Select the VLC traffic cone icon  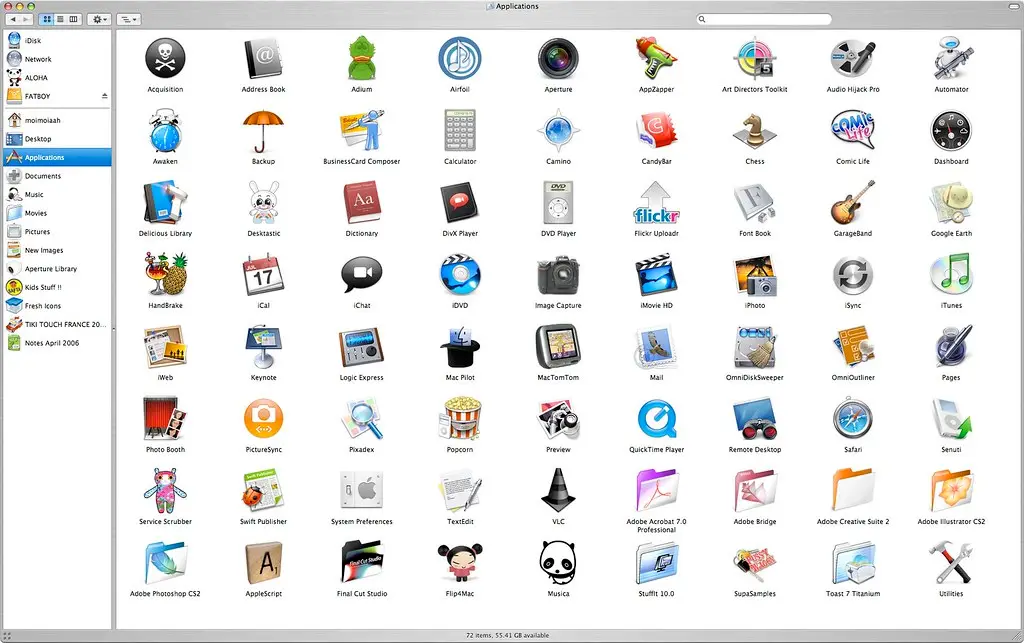click(x=558, y=491)
